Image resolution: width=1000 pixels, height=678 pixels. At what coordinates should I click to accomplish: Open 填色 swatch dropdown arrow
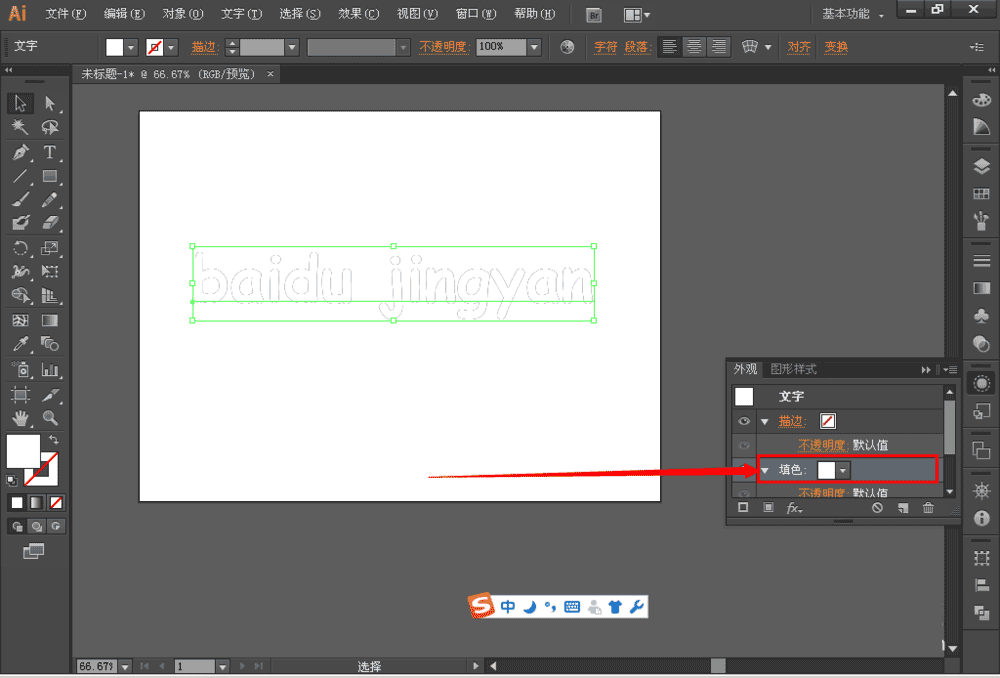(x=843, y=471)
